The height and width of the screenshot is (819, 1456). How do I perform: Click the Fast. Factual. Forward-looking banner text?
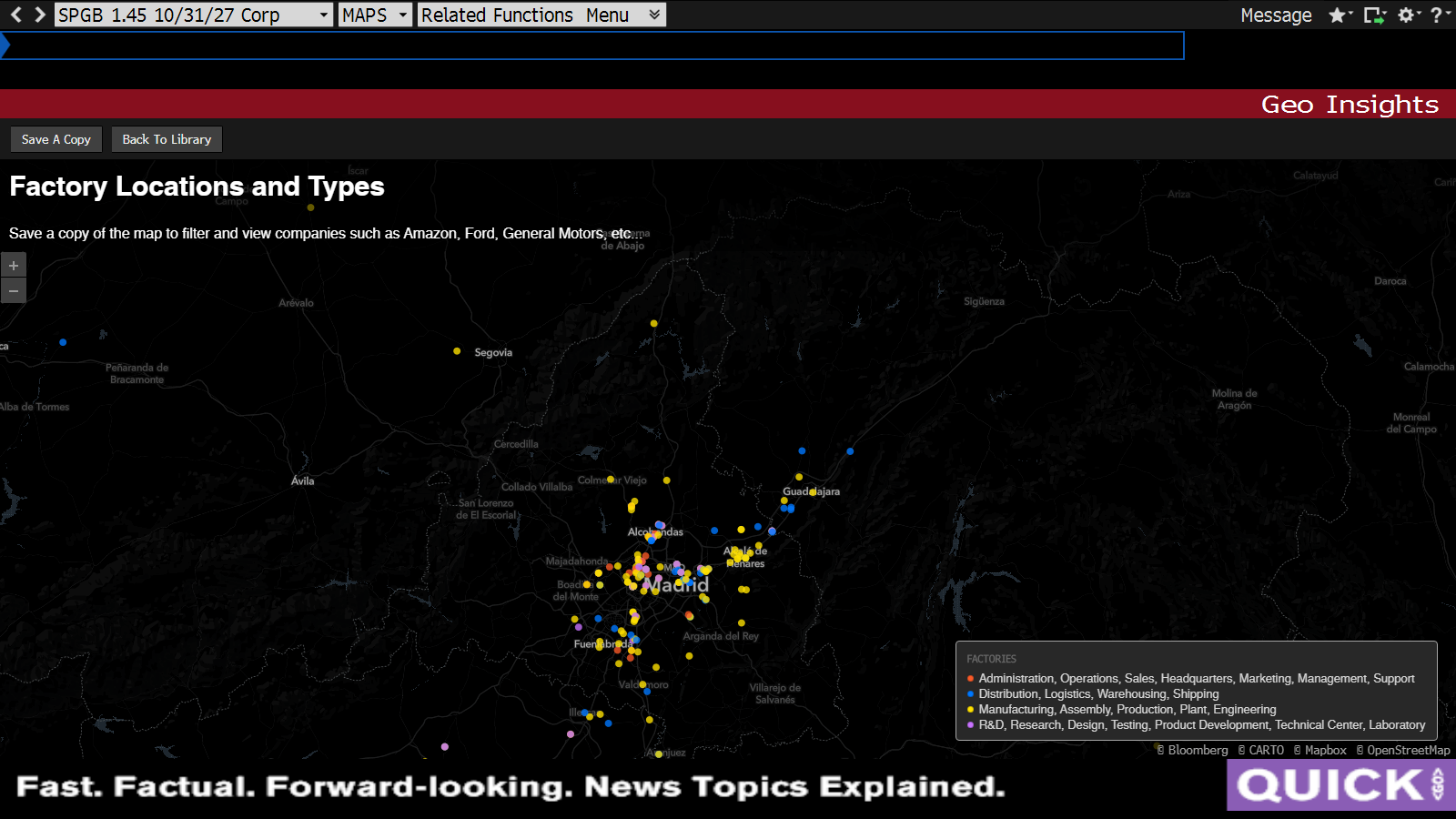511,786
